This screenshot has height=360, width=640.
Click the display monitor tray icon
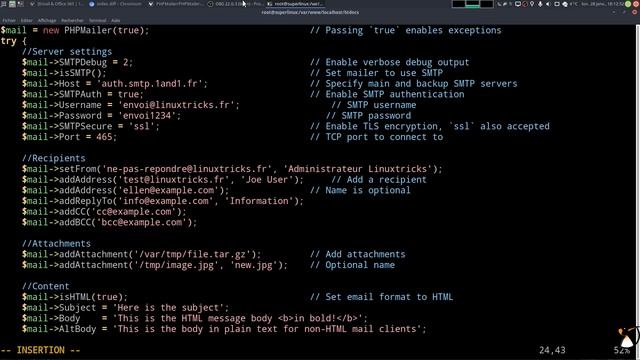click(x=518, y=4)
